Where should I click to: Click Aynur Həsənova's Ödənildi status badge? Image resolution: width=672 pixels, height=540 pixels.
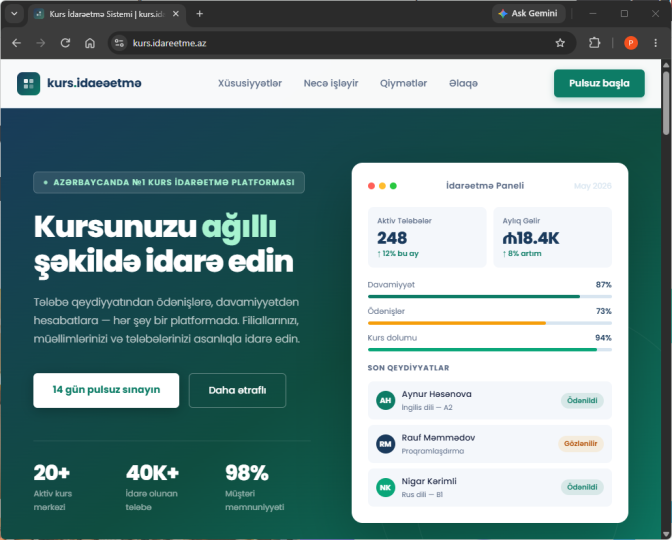point(582,400)
